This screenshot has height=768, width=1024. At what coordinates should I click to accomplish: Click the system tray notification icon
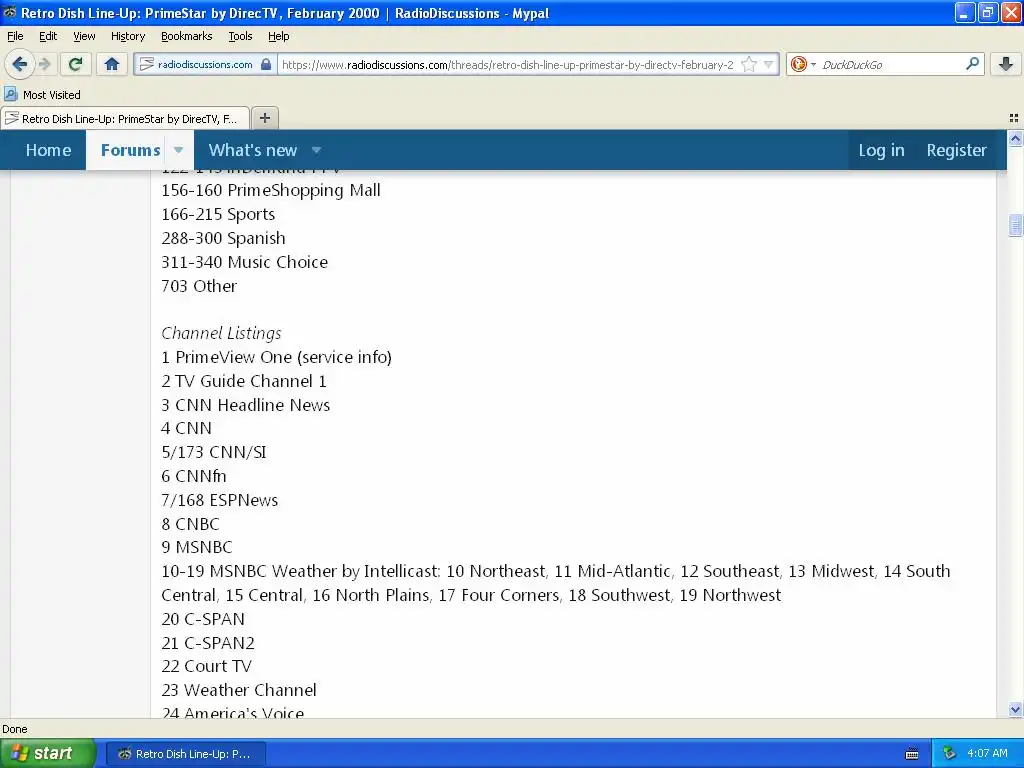click(x=949, y=754)
